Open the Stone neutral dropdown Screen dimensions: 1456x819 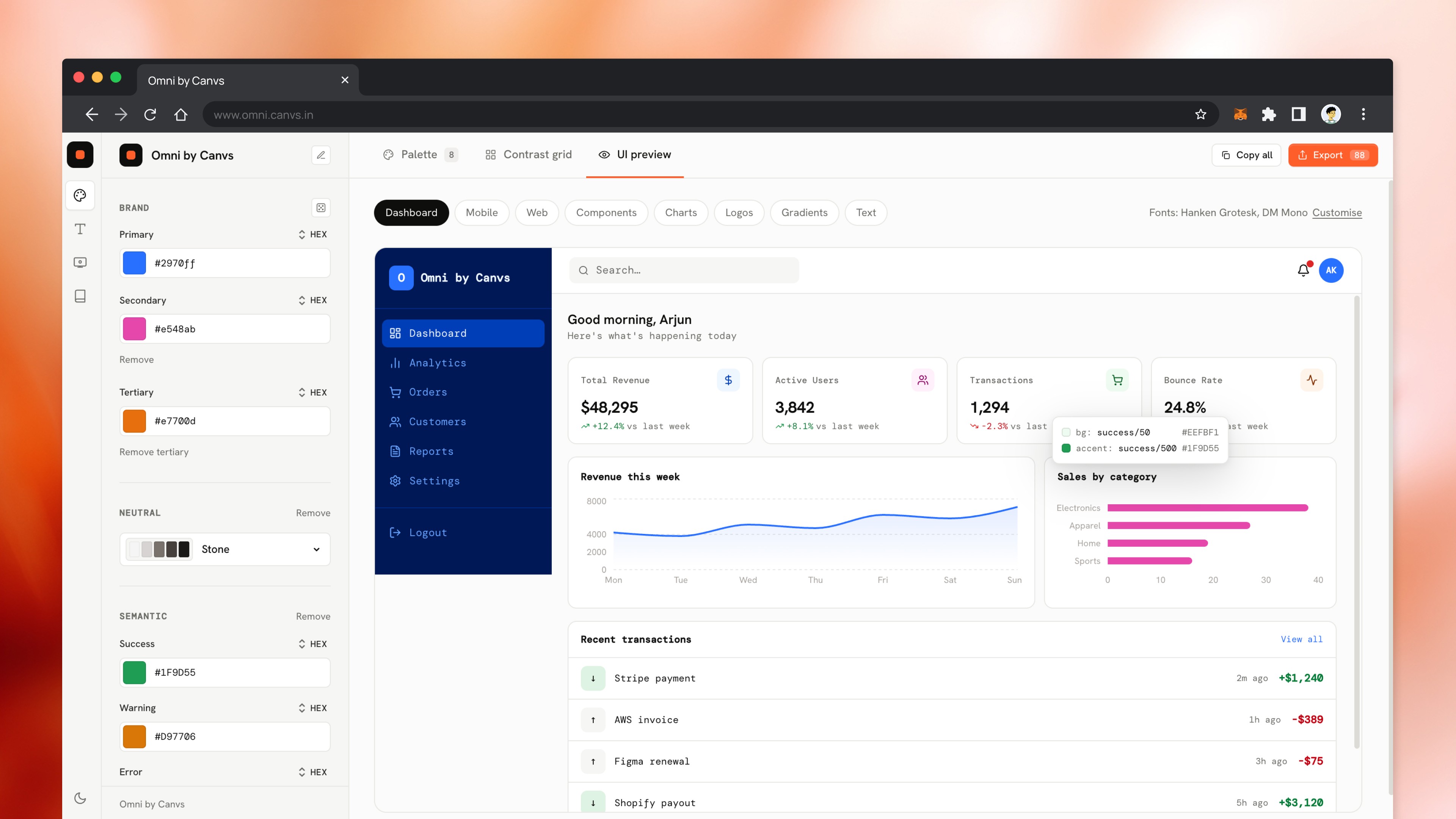pos(224,549)
